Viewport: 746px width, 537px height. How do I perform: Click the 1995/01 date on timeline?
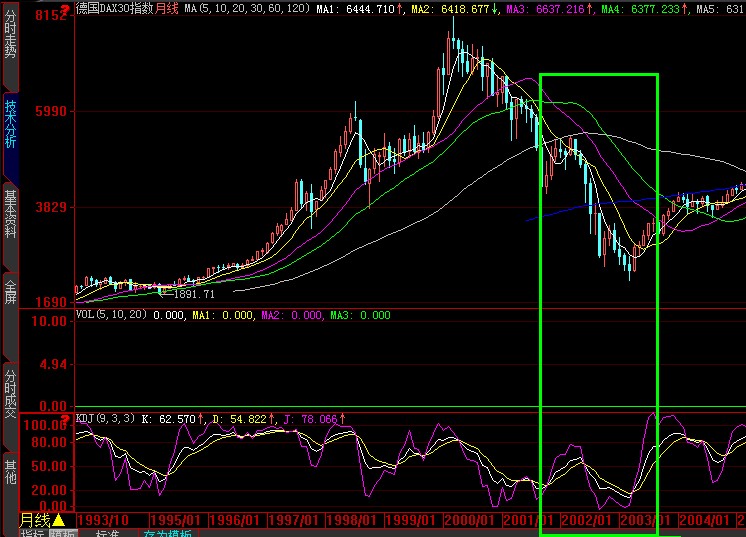175,520
